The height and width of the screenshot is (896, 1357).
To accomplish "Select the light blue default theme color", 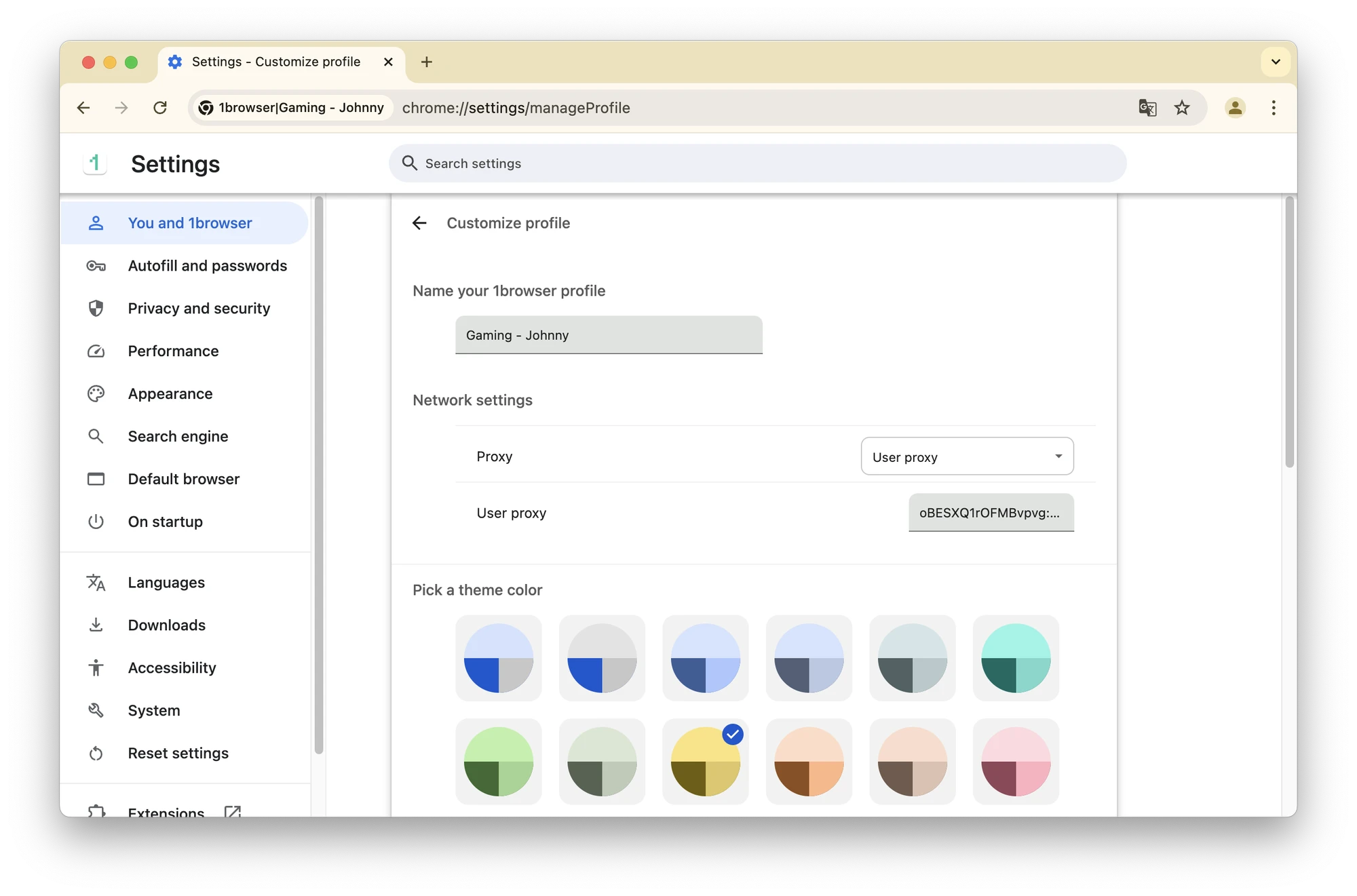I will click(499, 658).
